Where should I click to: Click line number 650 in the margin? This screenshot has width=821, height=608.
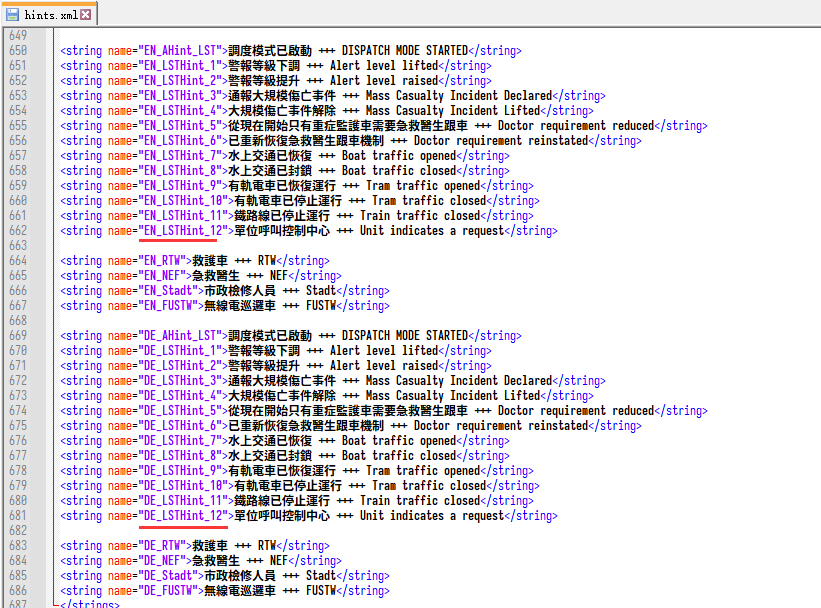pyautogui.click(x=18, y=51)
